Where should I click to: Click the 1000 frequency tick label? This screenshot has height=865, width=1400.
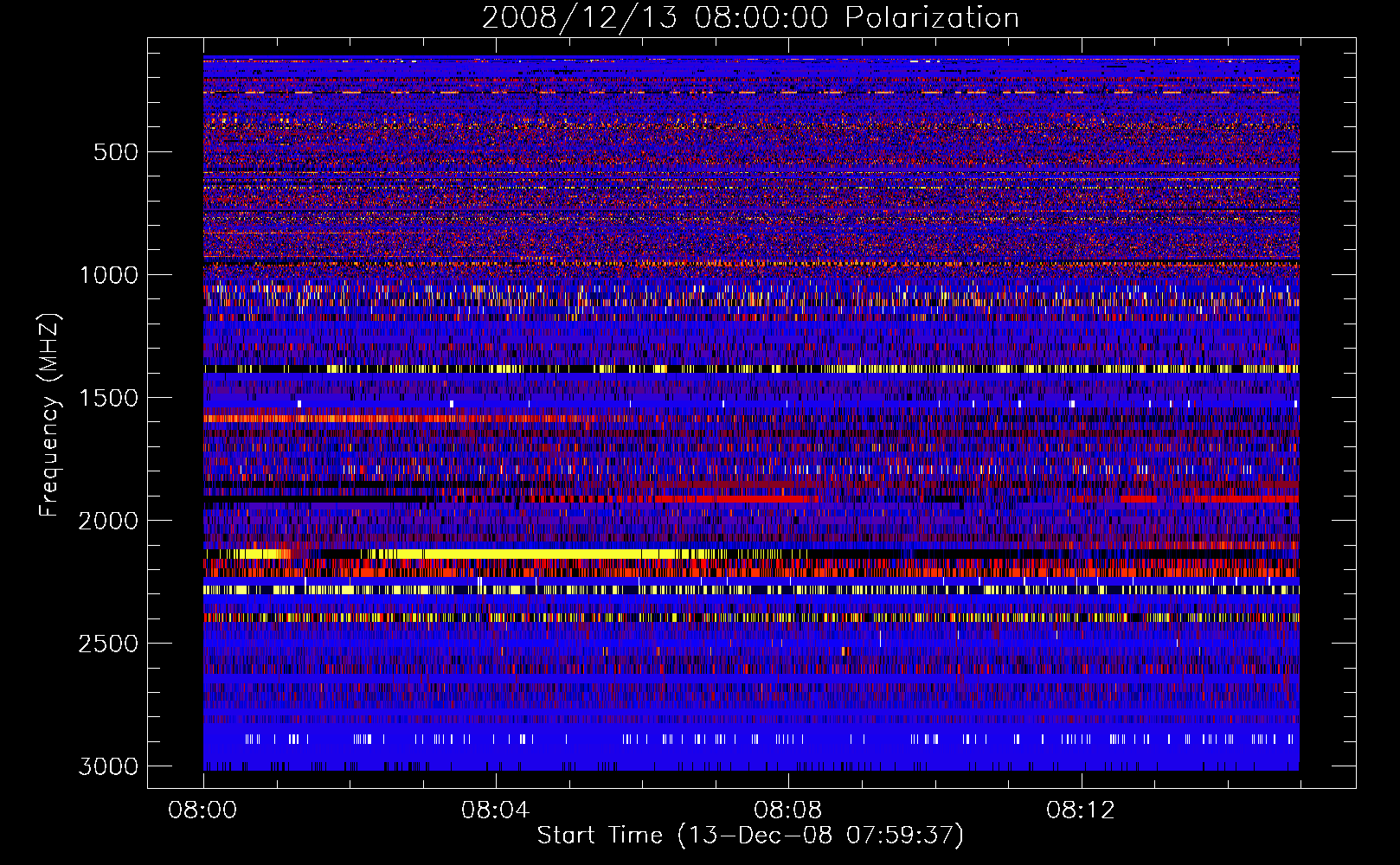[109, 275]
